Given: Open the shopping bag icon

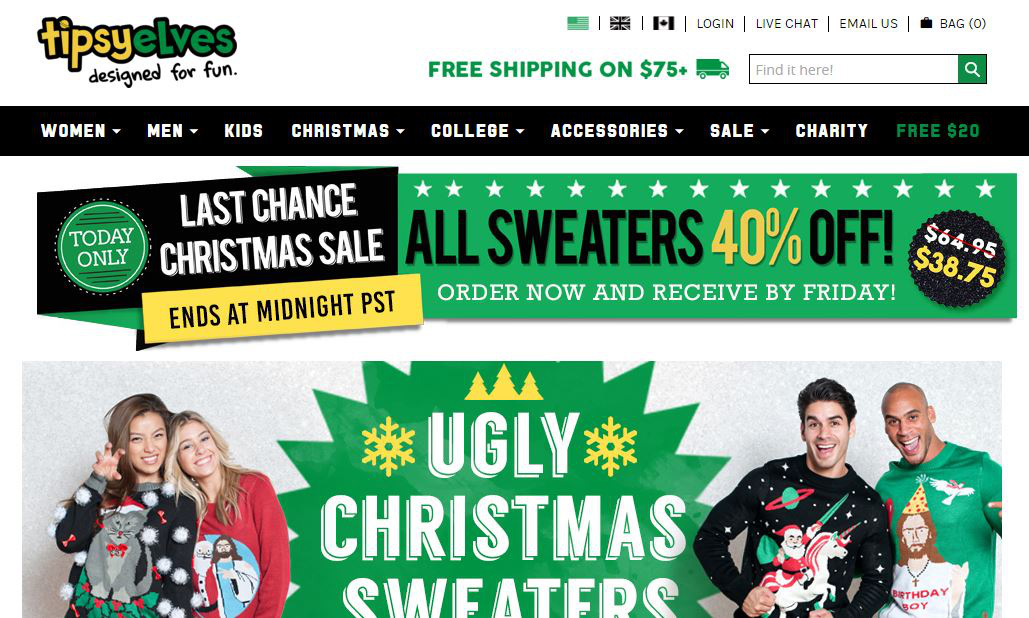Looking at the screenshot, I should click(x=926, y=23).
